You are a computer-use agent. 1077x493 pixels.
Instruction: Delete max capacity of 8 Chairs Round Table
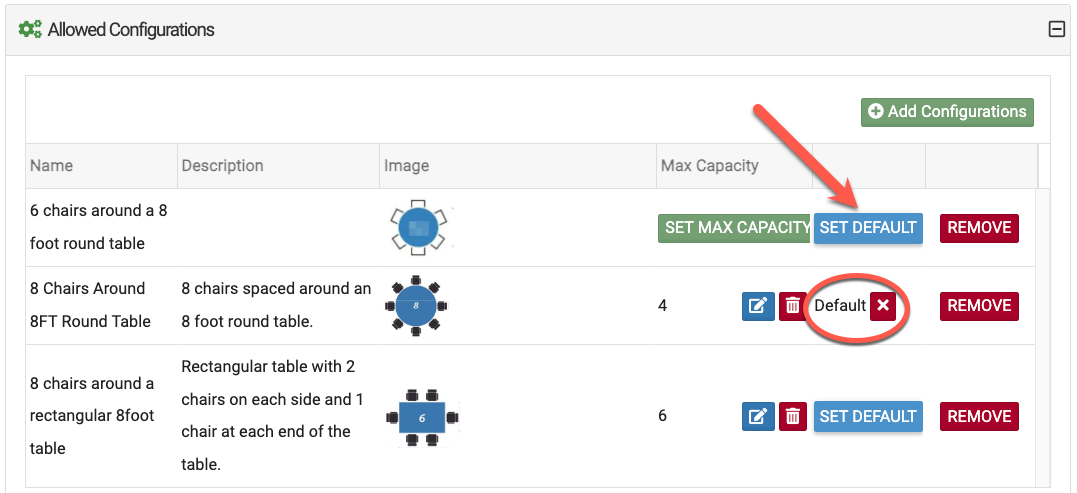coord(793,306)
